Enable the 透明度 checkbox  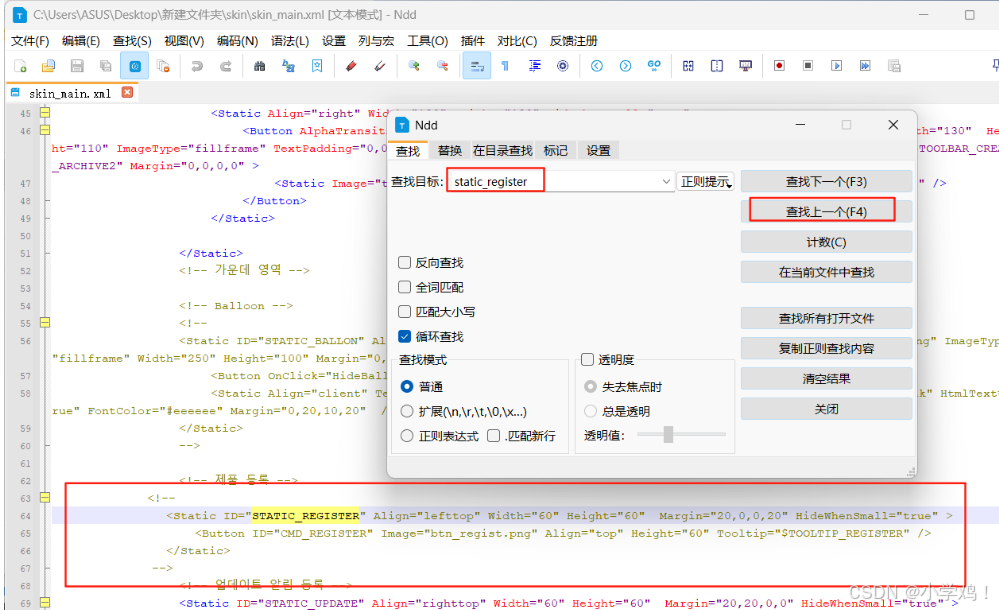(587, 359)
